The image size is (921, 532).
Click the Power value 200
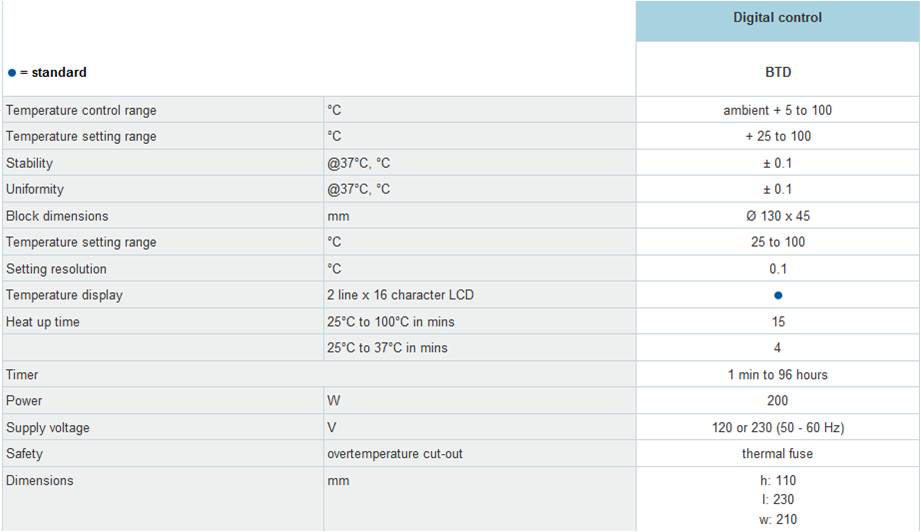777,401
